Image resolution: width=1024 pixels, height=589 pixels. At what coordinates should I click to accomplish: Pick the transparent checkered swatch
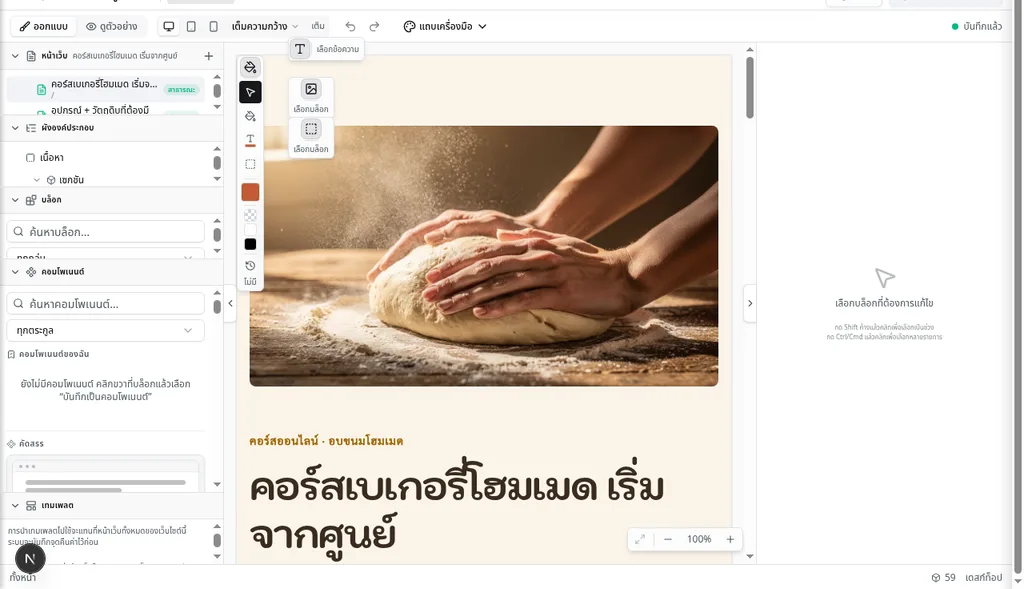(250, 215)
